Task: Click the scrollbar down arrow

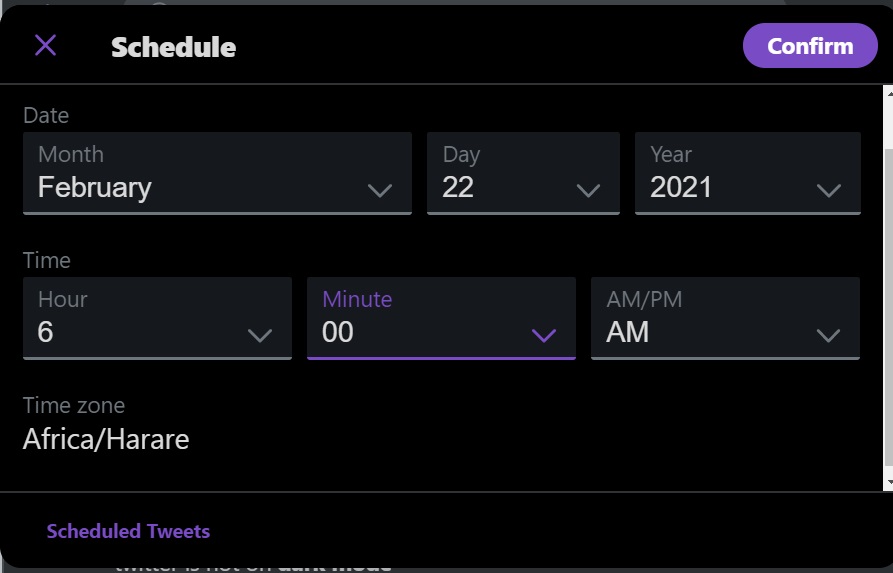Action: pos(888,483)
